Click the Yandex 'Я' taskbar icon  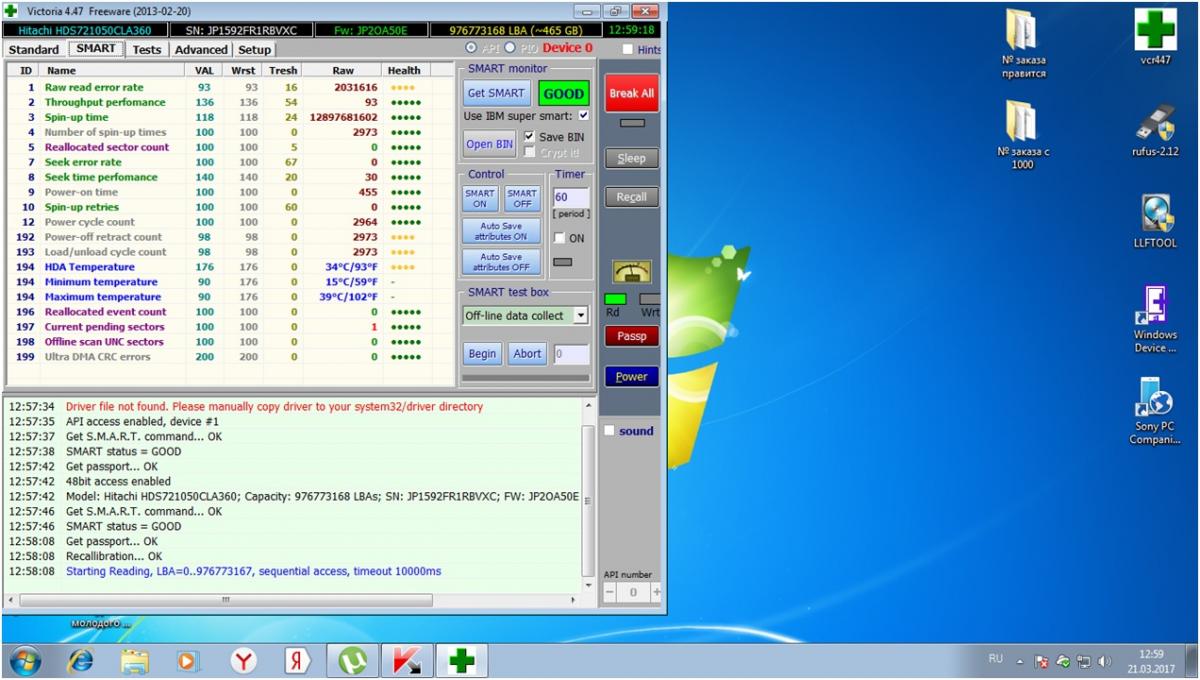pos(297,661)
